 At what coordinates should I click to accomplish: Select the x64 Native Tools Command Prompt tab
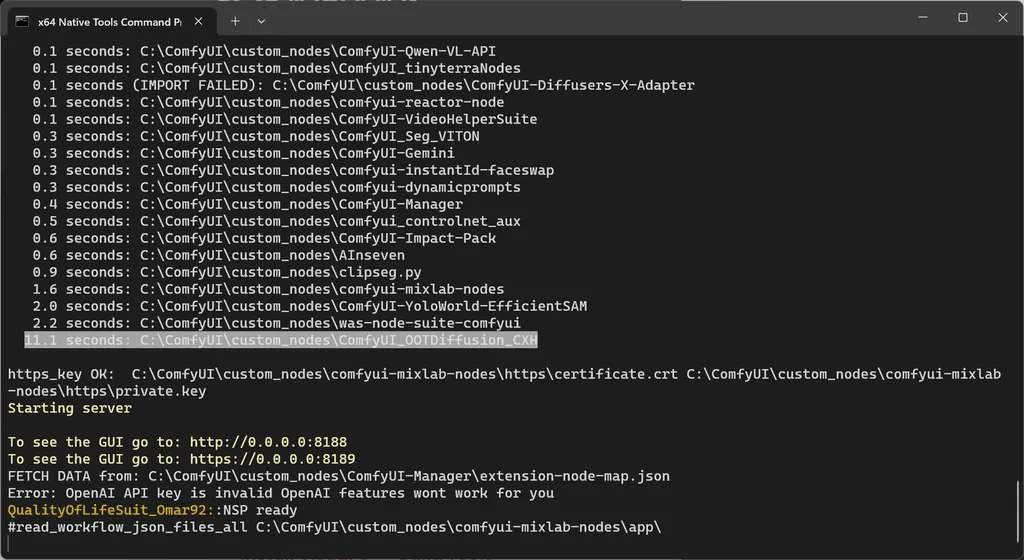[x=110, y=22]
